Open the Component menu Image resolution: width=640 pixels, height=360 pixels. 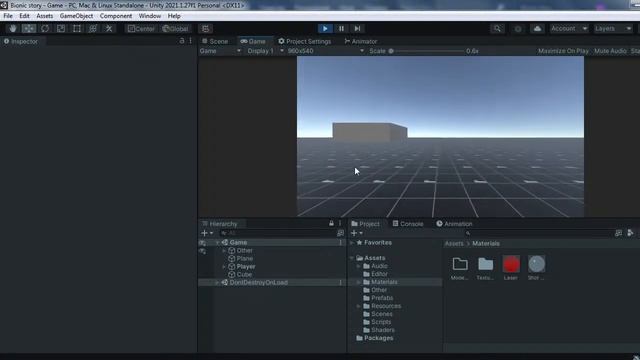tap(116, 16)
